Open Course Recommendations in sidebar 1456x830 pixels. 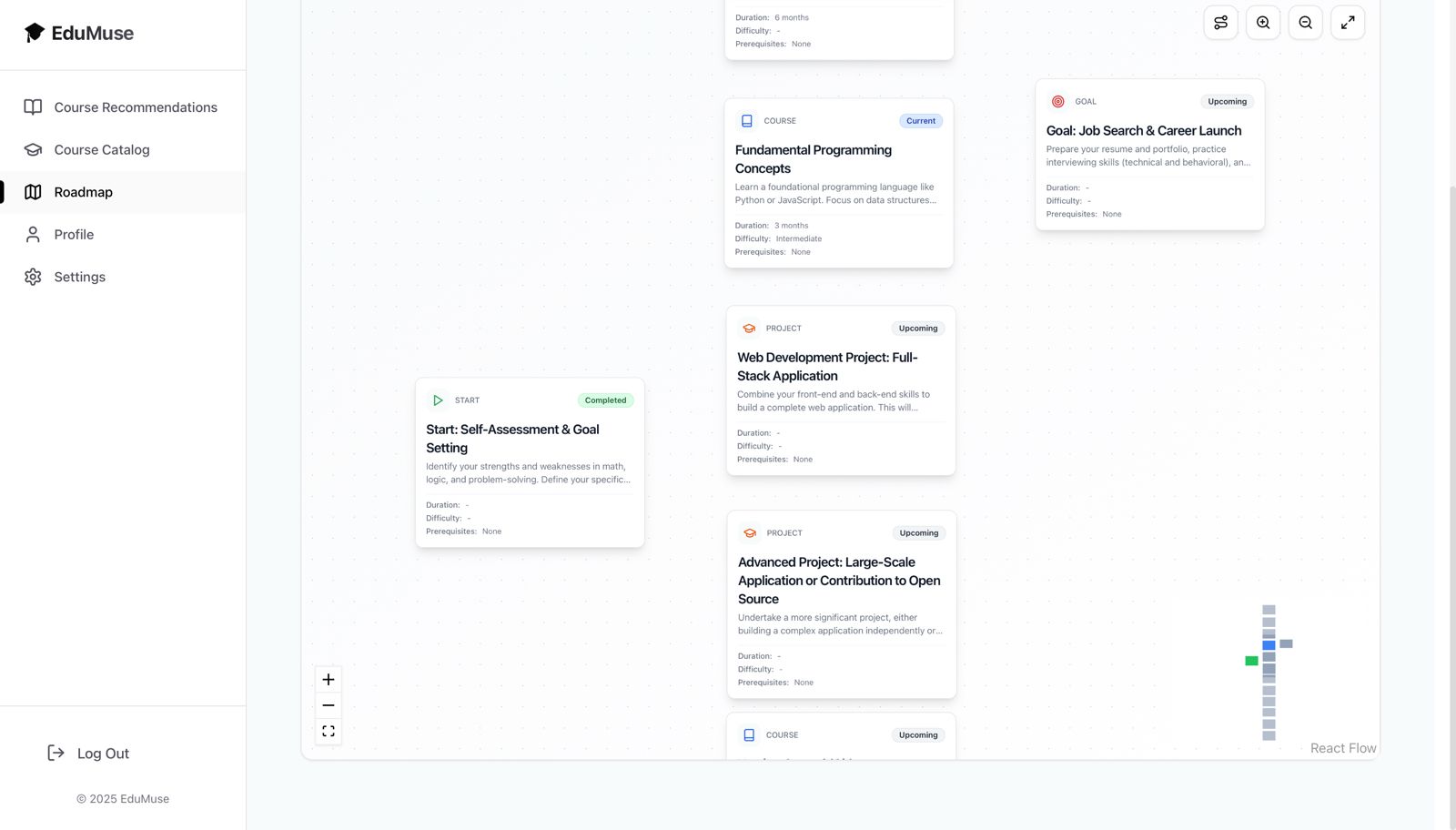pos(122,107)
